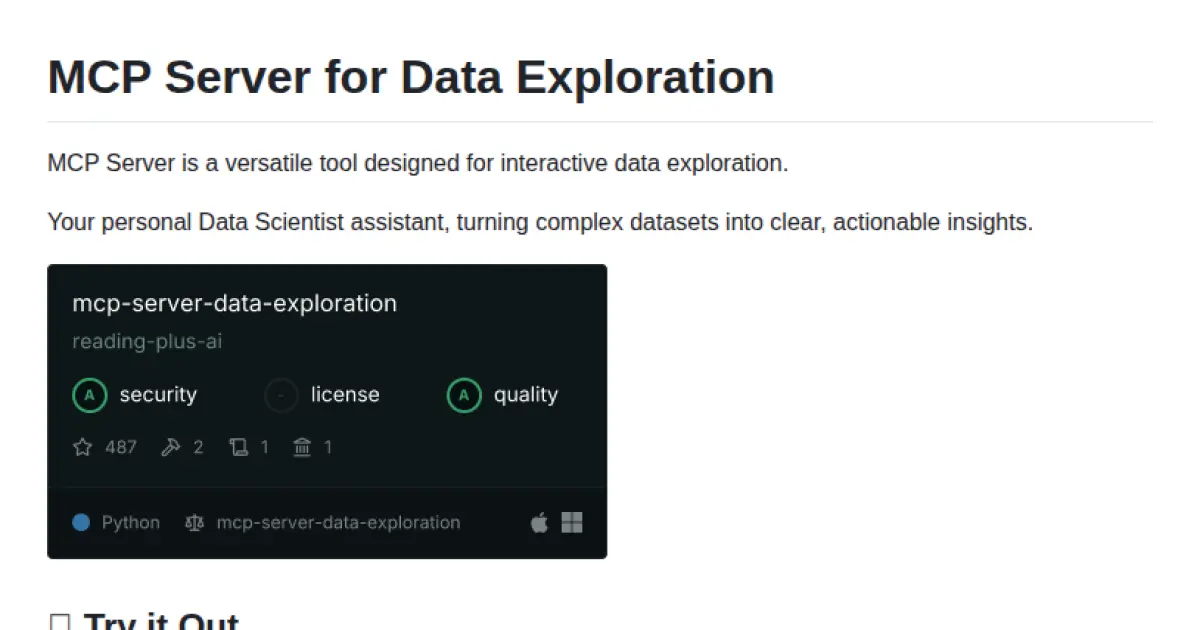
Task: Click the Windows platform logo on the card
Action: click(x=571, y=521)
